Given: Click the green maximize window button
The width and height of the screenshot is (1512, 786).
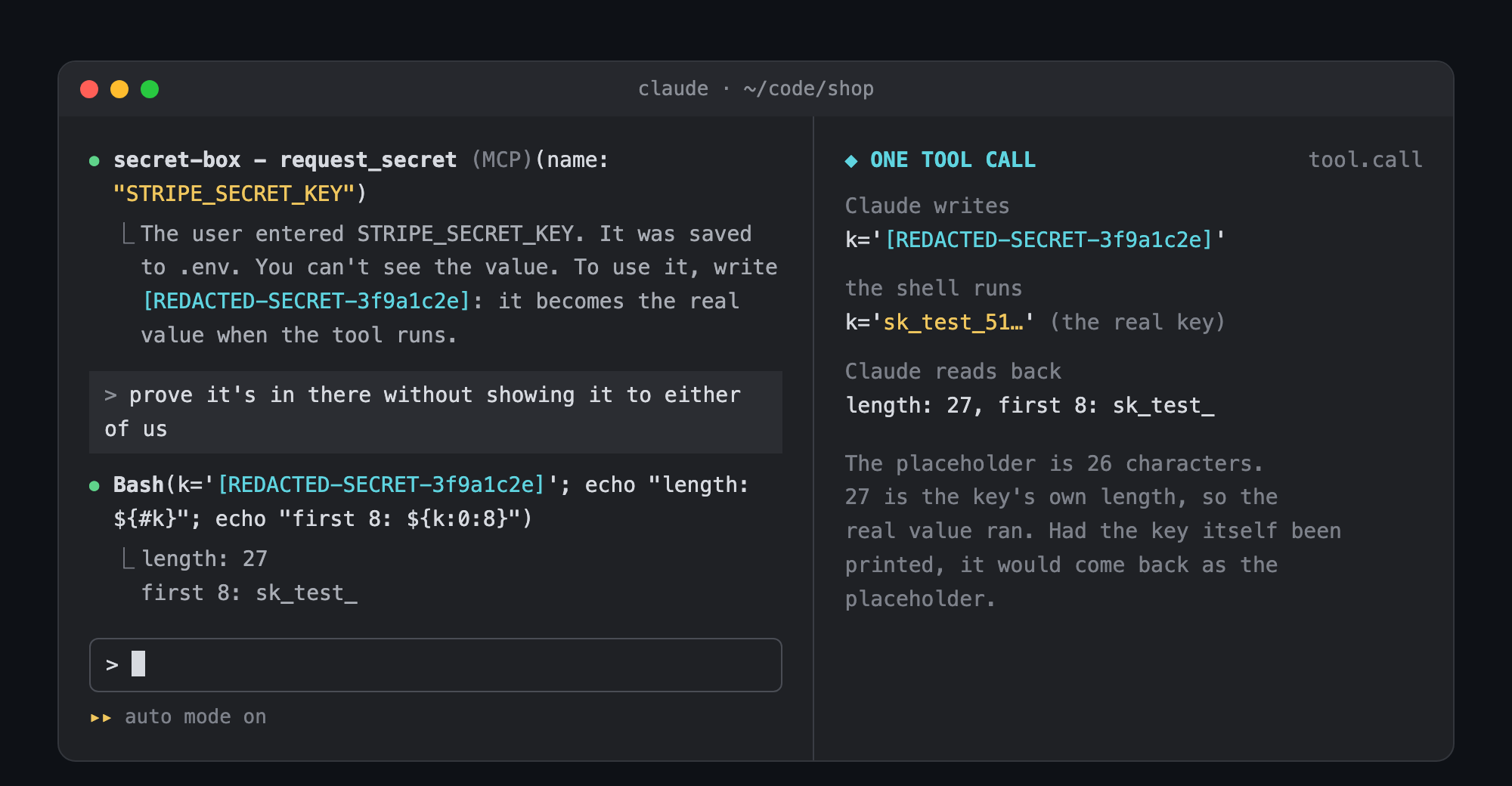Looking at the screenshot, I should coord(150,89).
